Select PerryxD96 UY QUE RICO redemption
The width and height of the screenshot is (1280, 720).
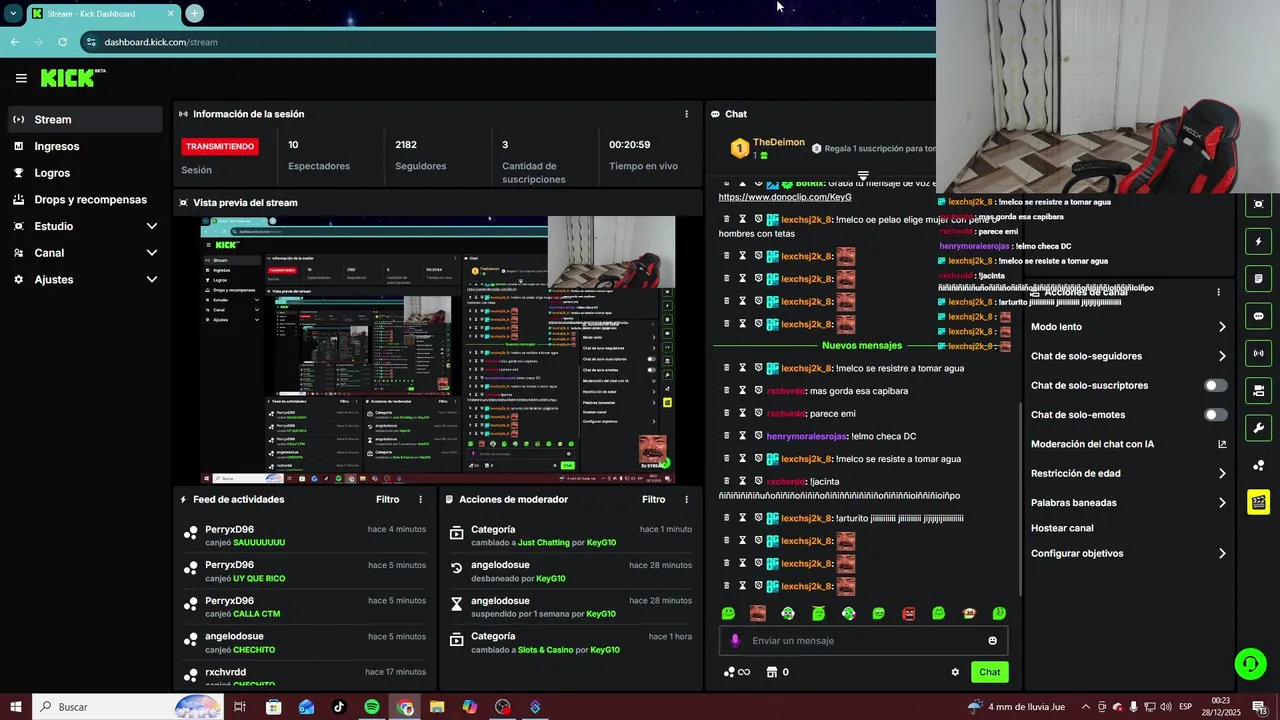(305, 572)
